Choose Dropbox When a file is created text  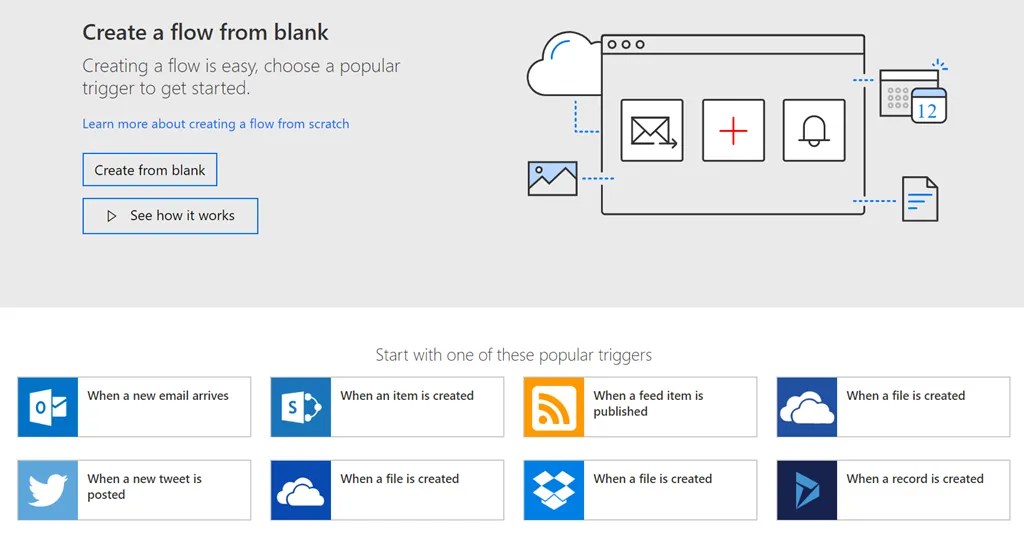652,479
